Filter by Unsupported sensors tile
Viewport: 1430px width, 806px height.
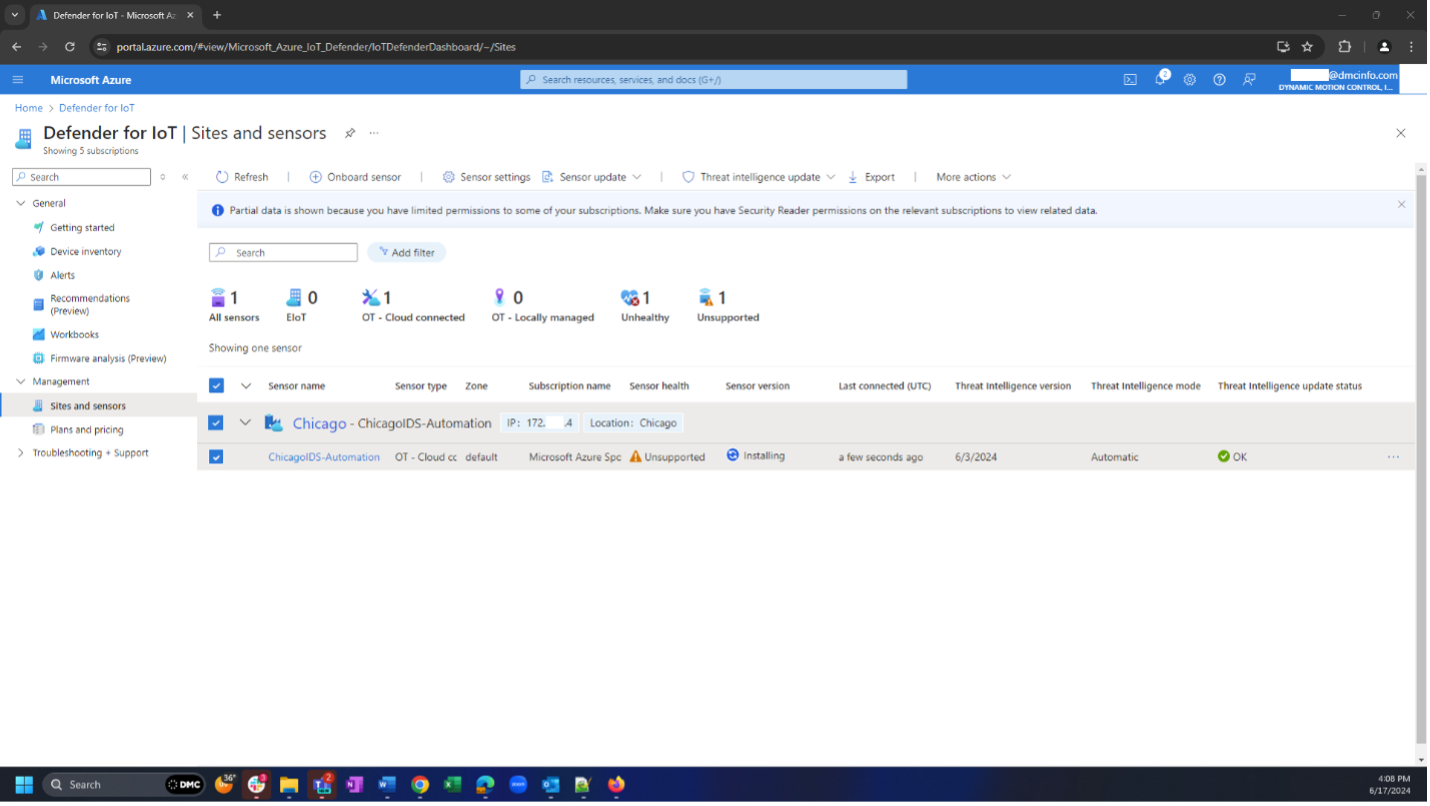728,305
